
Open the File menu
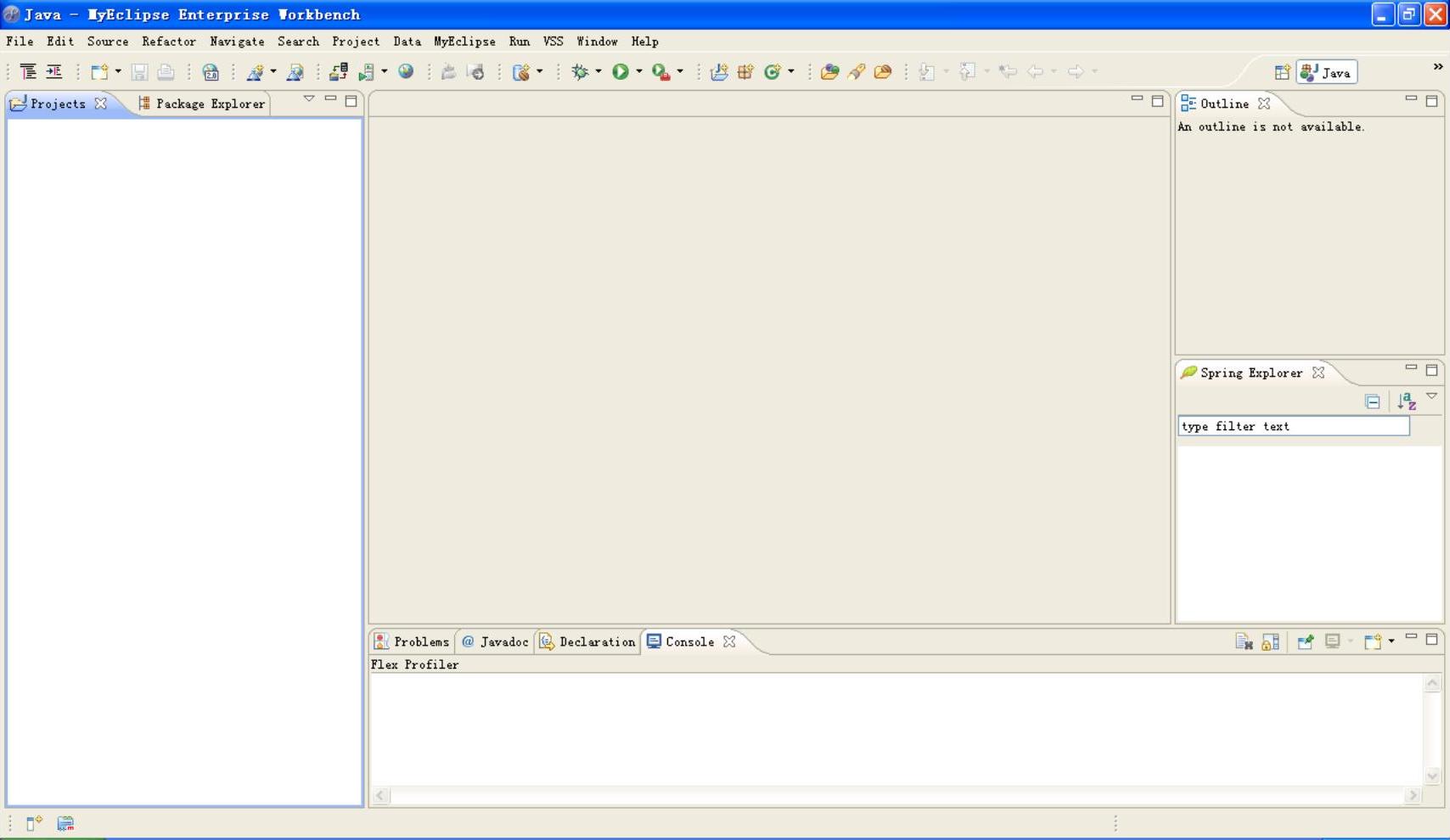click(20, 42)
